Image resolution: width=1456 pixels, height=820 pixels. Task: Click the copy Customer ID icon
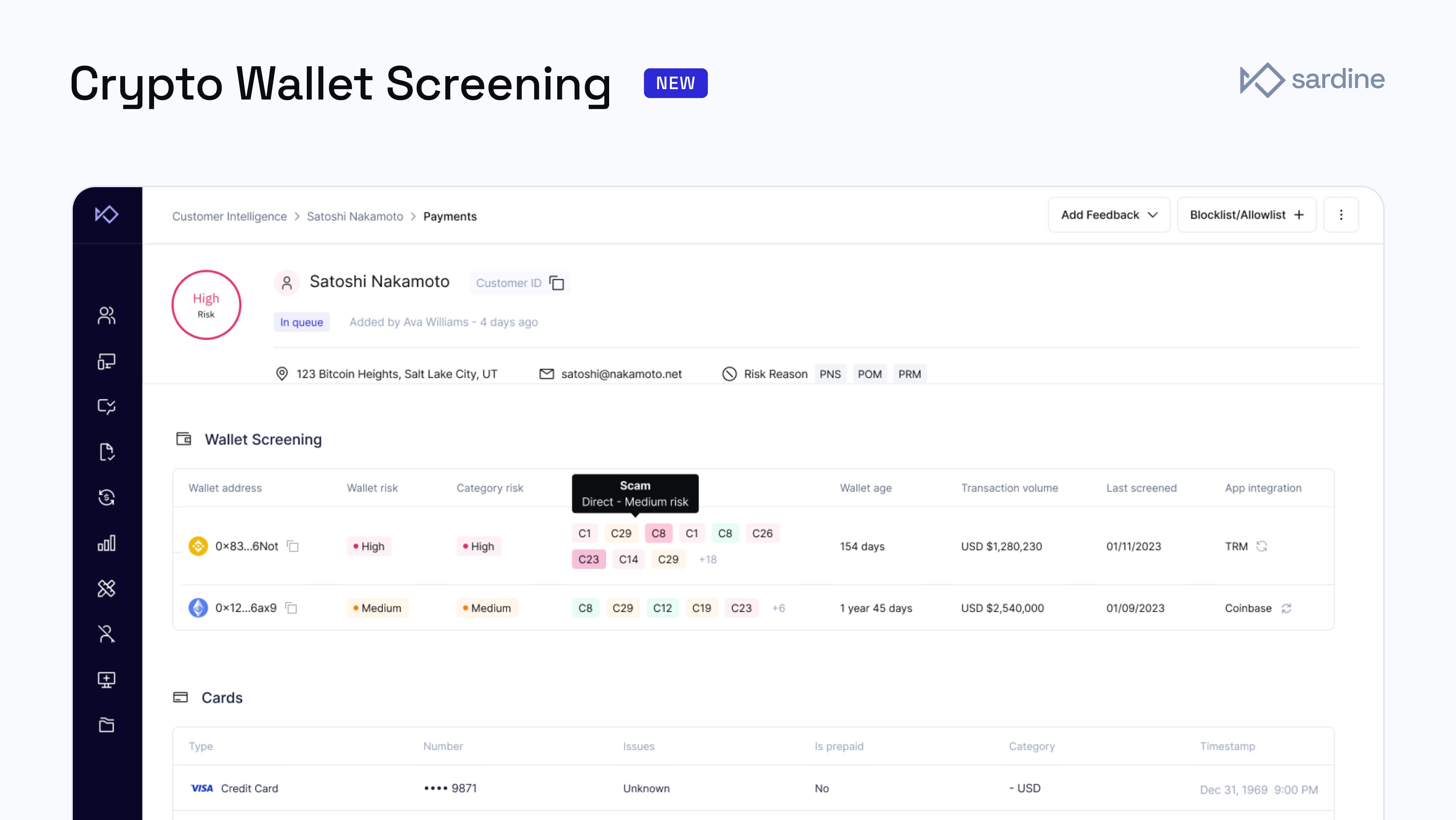tap(558, 283)
